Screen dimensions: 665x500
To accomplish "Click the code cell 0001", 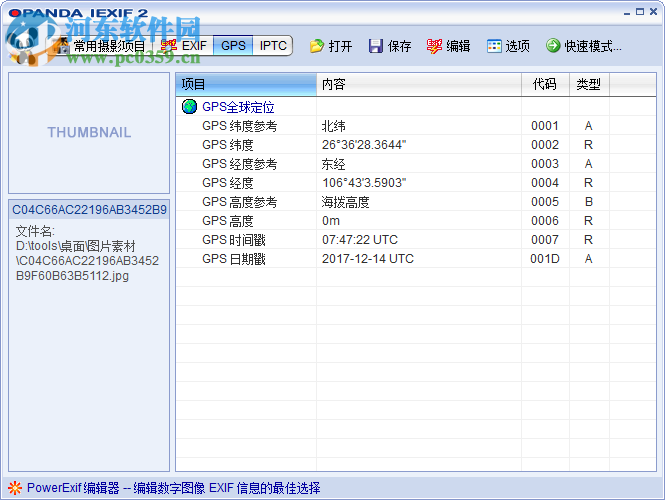I will pyautogui.click(x=545, y=126).
